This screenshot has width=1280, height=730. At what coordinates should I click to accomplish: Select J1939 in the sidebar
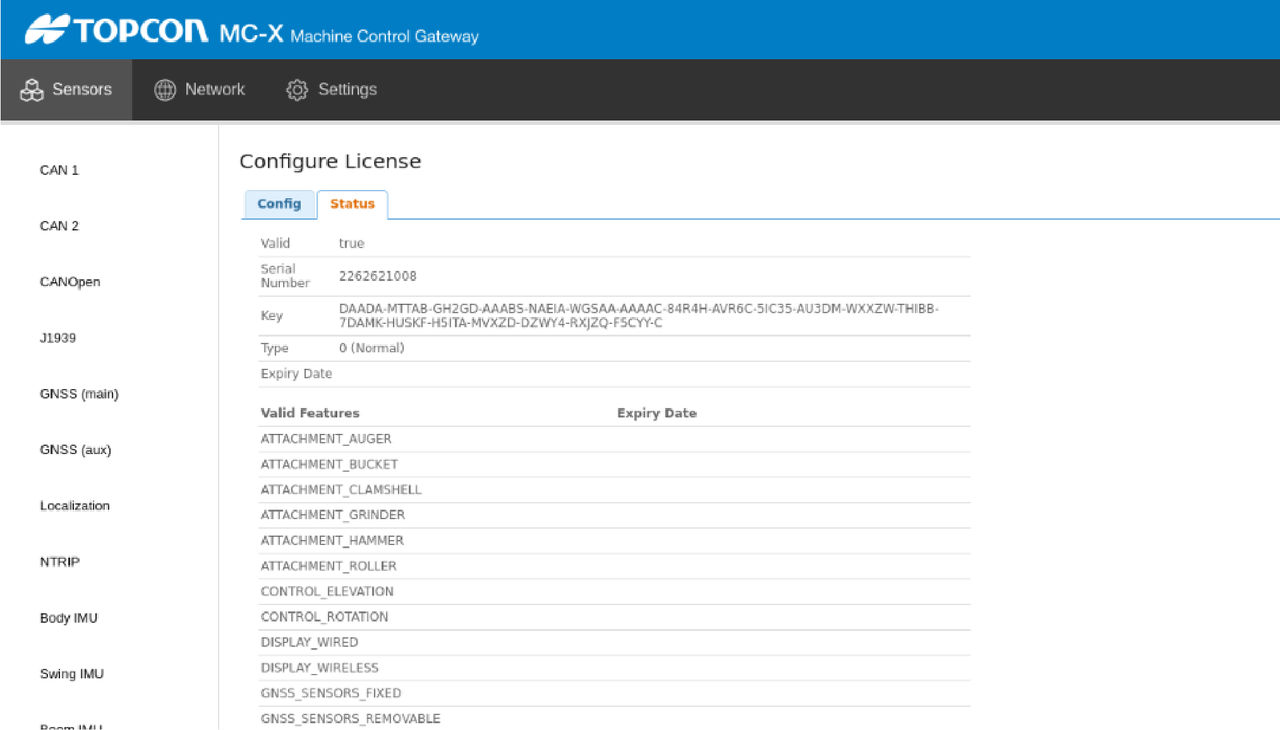pyautogui.click(x=58, y=338)
